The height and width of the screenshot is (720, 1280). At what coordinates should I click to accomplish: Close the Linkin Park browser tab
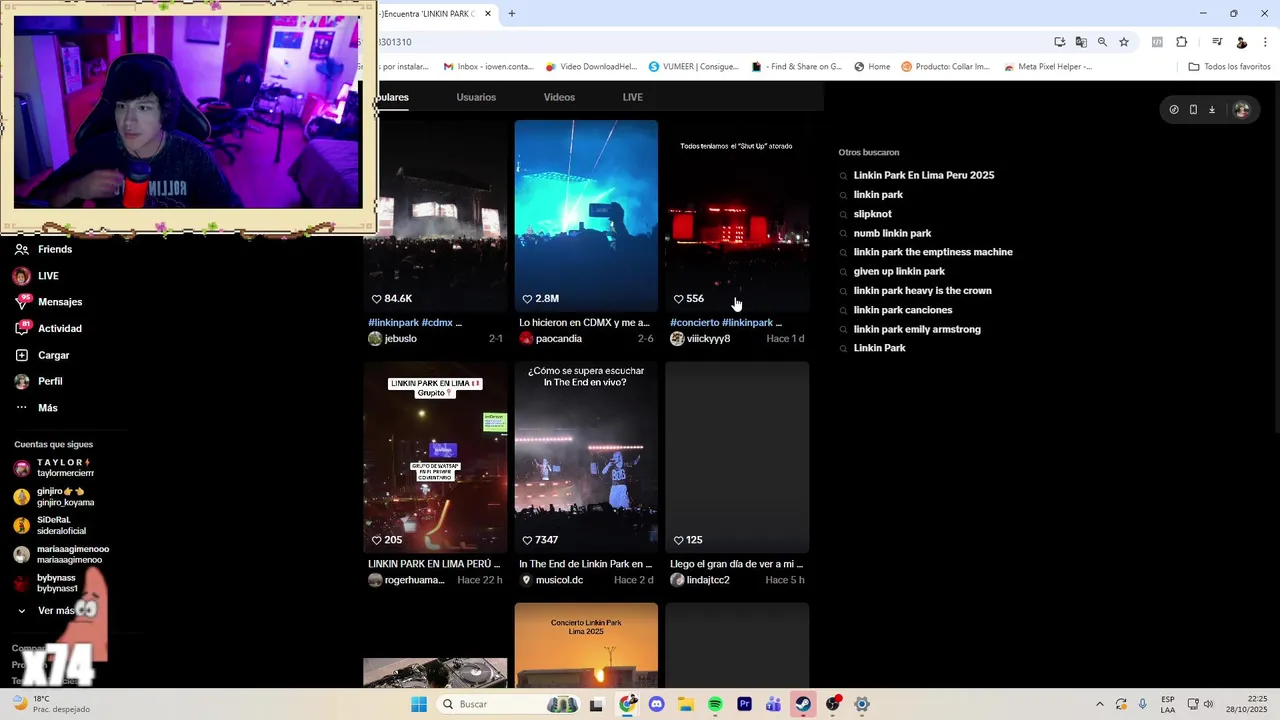tap(488, 13)
